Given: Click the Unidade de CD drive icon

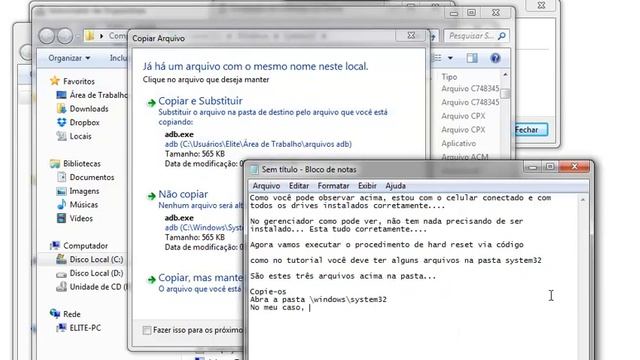Looking at the screenshot, I should (62, 287).
